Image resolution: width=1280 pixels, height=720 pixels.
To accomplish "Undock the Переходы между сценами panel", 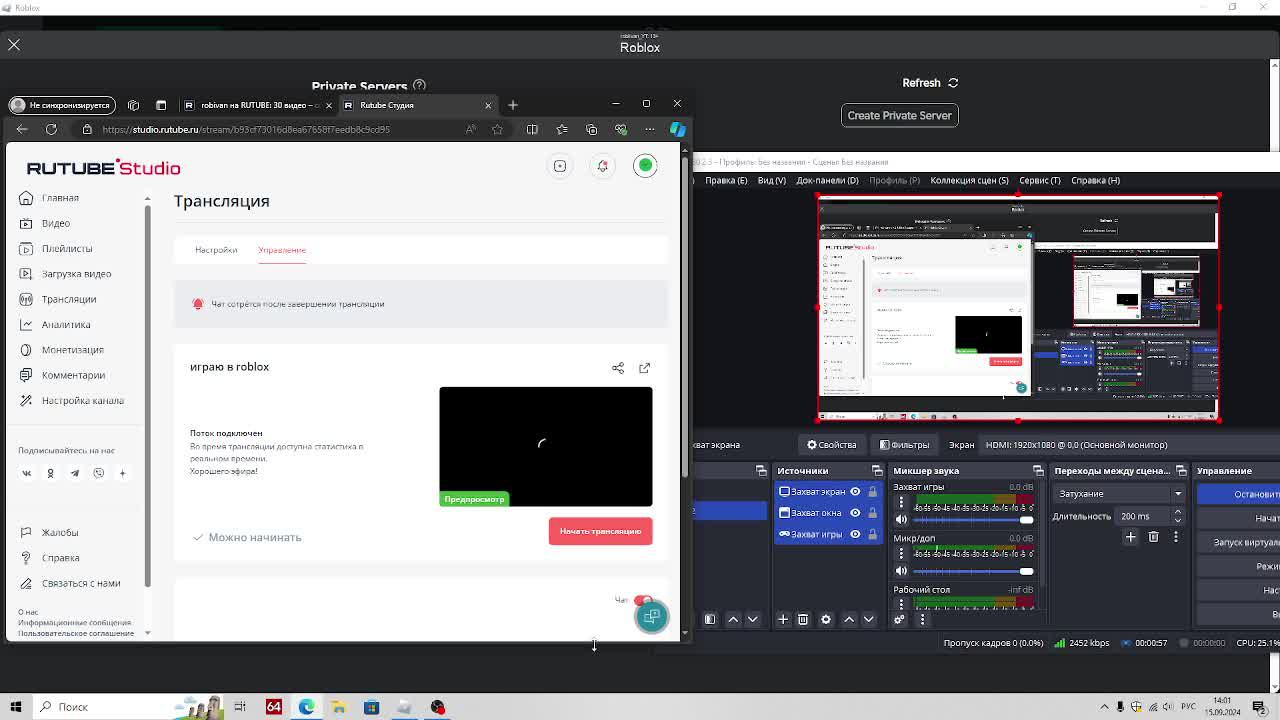I will pyautogui.click(x=1181, y=471).
